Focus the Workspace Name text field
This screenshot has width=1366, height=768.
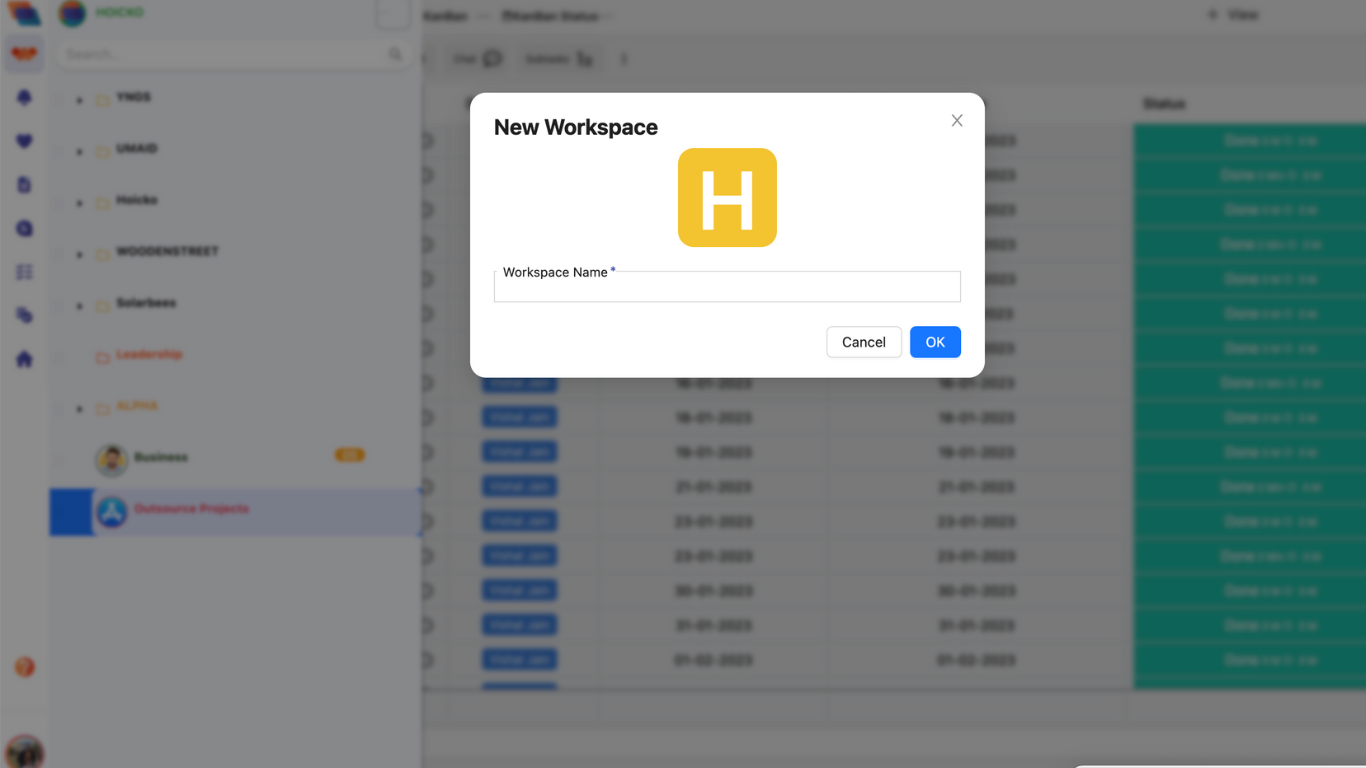(727, 288)
